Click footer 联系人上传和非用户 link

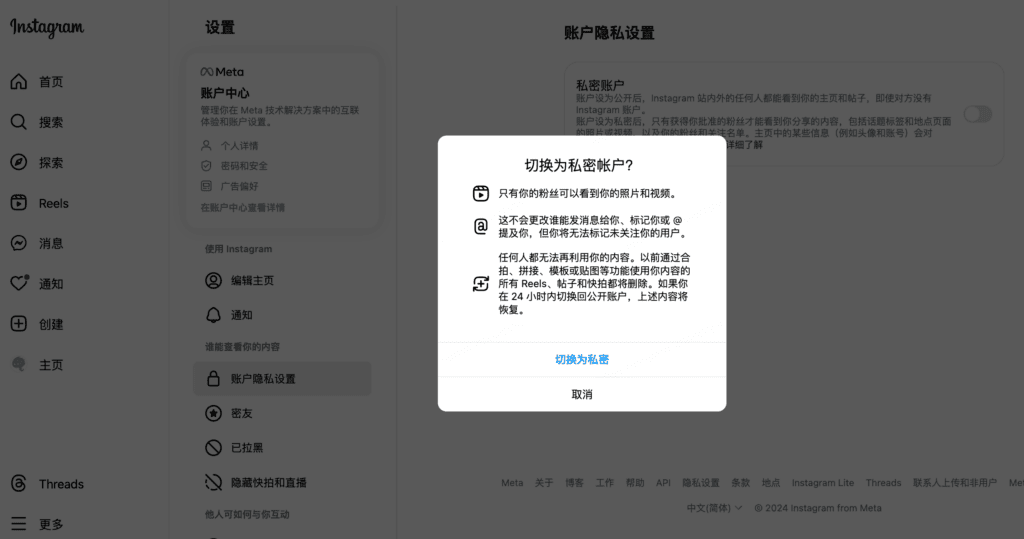(955, 483)
